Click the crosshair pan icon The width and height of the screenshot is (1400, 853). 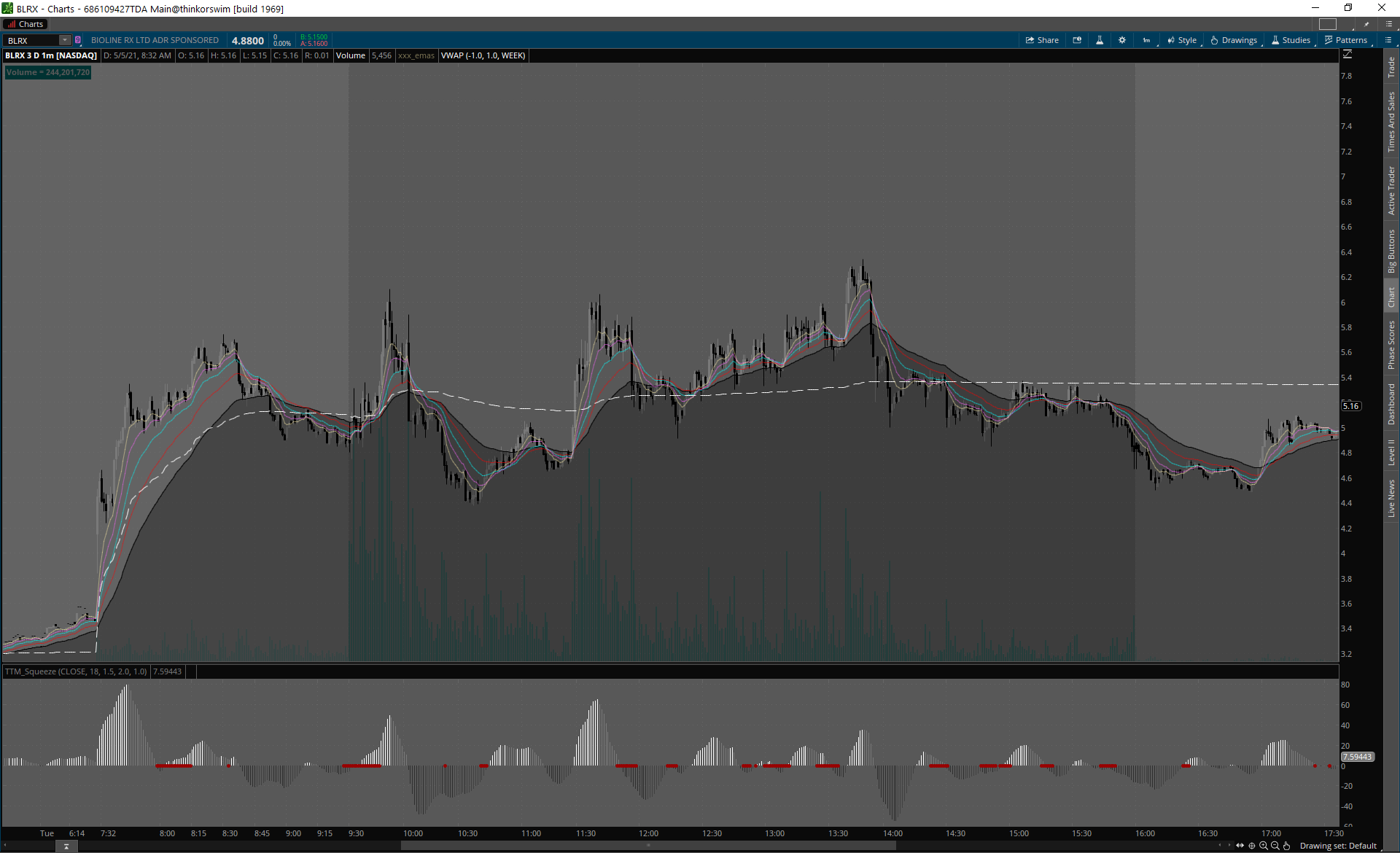click(x=1252, y=846)
